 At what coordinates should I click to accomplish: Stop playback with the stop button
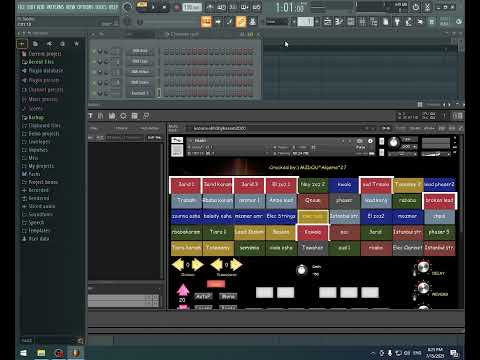click(x=164, y=7)
